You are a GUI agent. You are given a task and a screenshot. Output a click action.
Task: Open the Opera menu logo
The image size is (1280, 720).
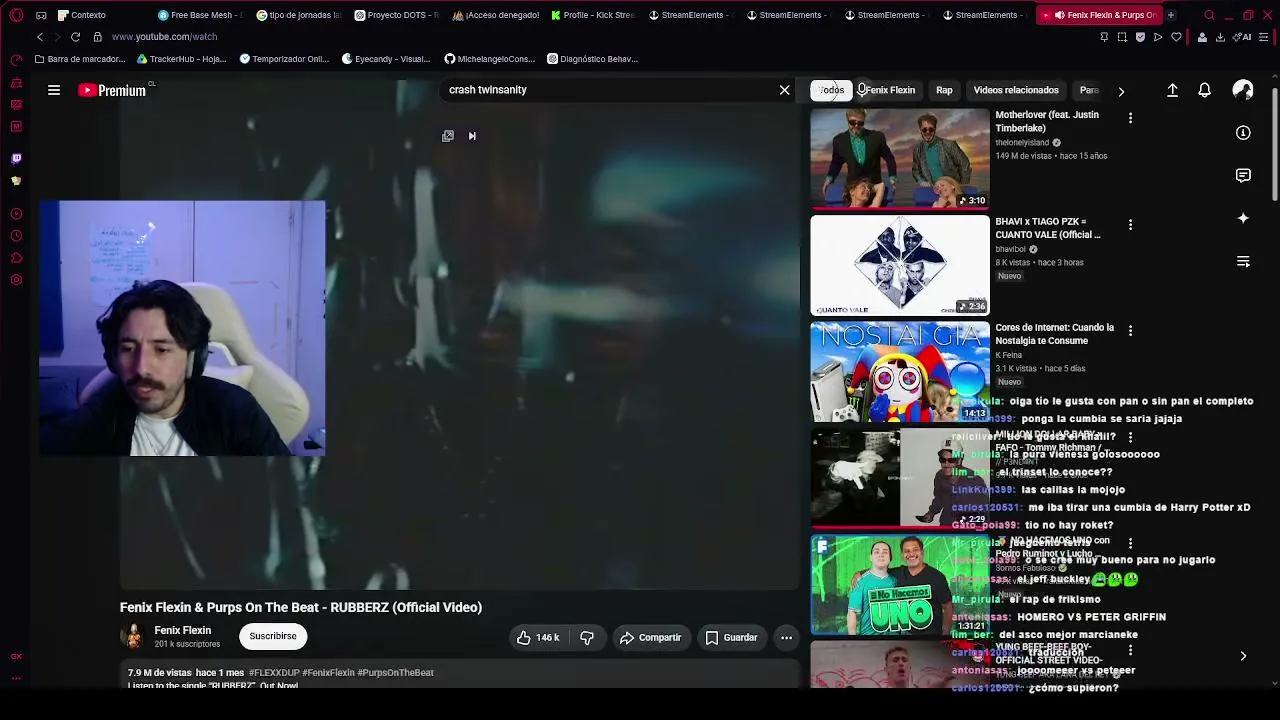pos(16,15)
